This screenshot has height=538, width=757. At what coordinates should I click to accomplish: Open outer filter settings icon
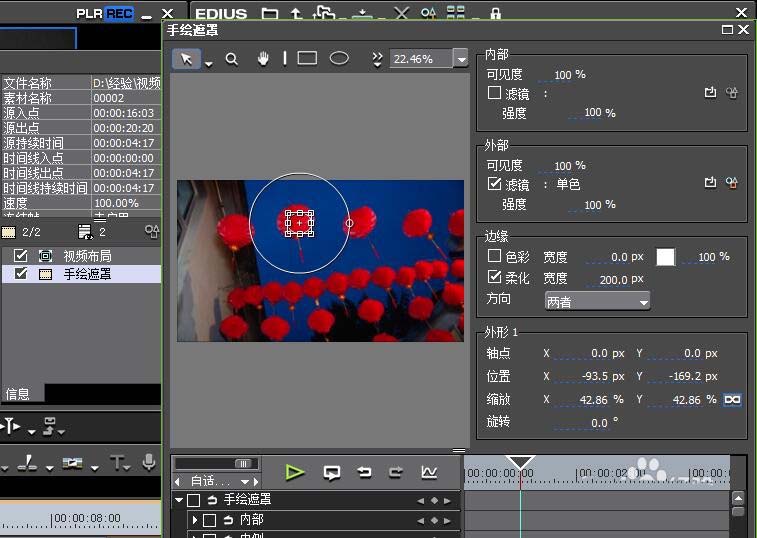[x=732, y=183]
